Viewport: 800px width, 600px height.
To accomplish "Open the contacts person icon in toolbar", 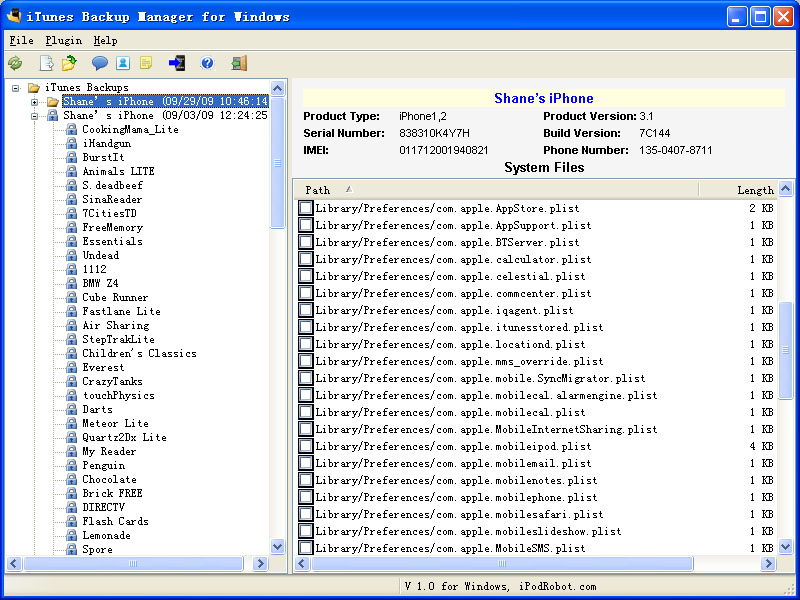I will click(123, 63).
